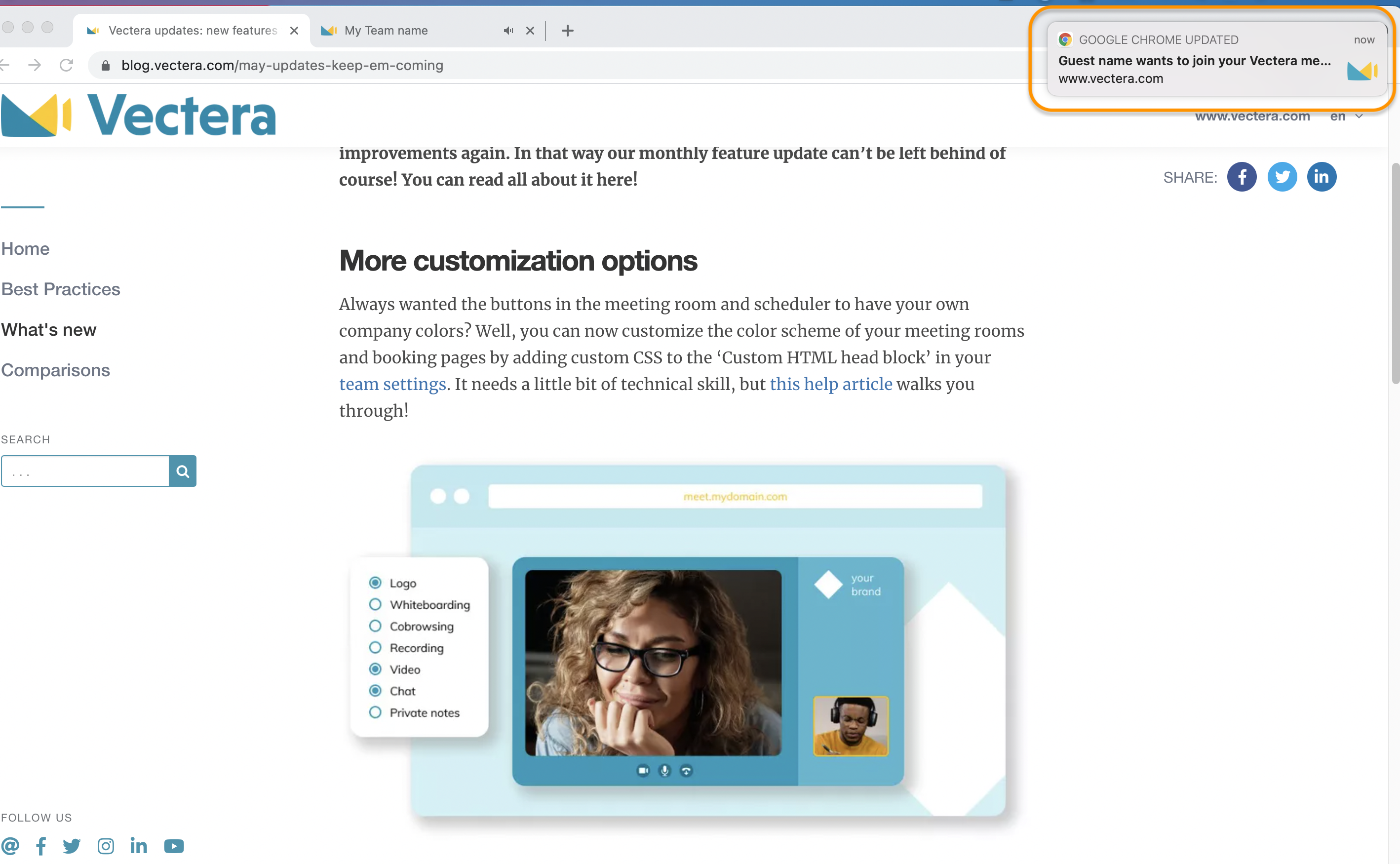Image resolution: width=1400 pixels, height=864 pixels.
Task: Go forward in browser history
Action: [x=34, y=65]
